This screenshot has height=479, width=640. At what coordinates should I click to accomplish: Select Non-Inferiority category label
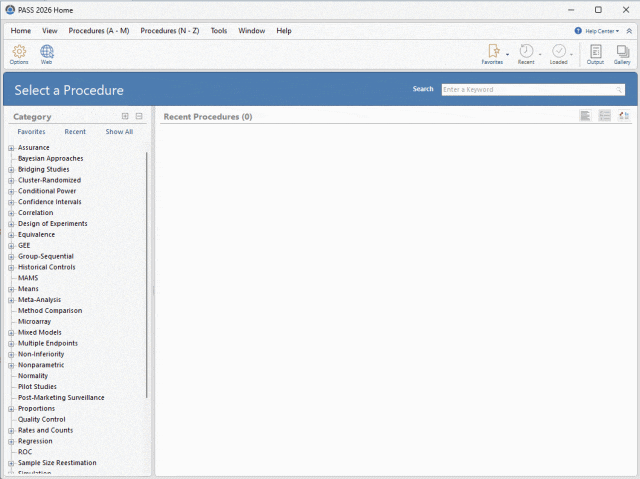click(41, 354)
